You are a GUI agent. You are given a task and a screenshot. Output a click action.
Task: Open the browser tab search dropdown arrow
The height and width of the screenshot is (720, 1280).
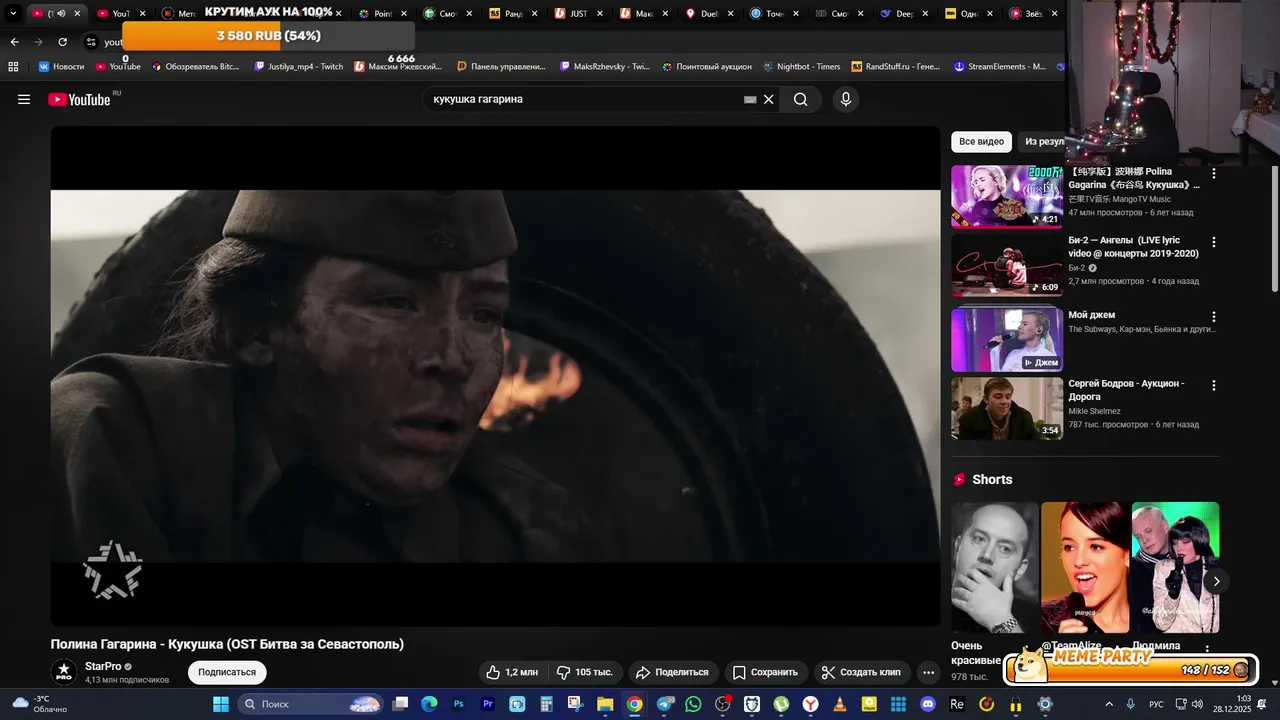point(13,13)
